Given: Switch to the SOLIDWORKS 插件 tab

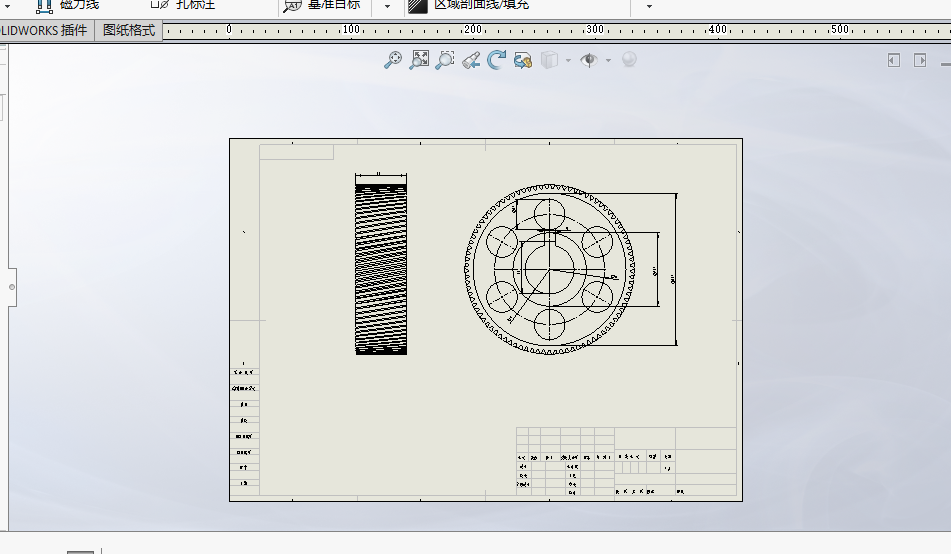Looking at the screenshot, I should coord(46,30).
